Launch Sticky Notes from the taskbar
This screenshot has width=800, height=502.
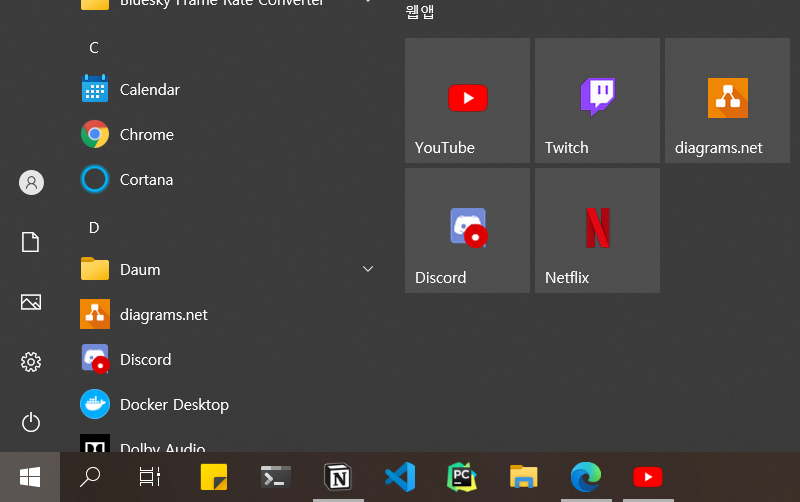[x=214, y=477]
